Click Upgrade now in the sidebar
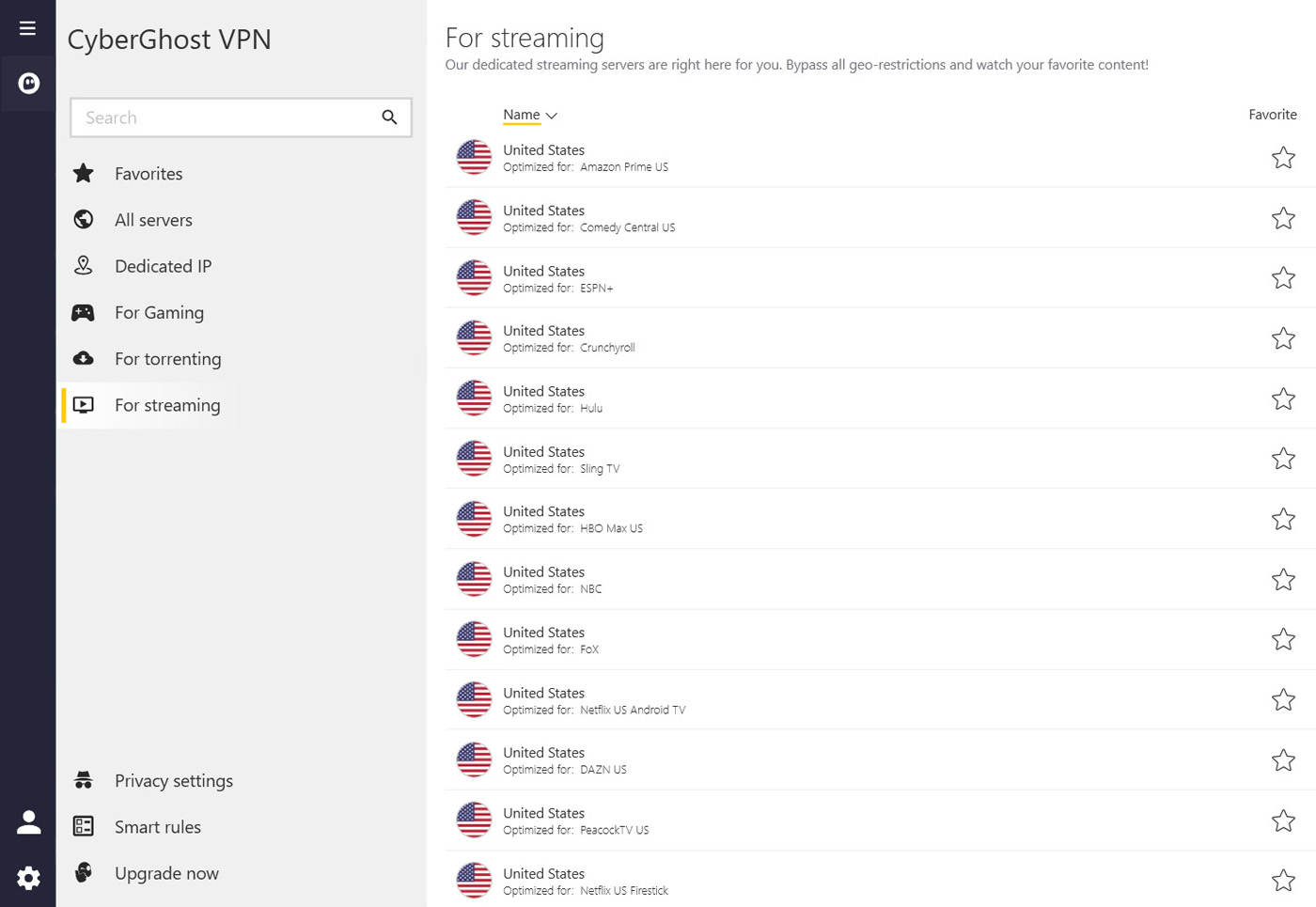This screenshot has height=907, width=1316. (166, 872)
